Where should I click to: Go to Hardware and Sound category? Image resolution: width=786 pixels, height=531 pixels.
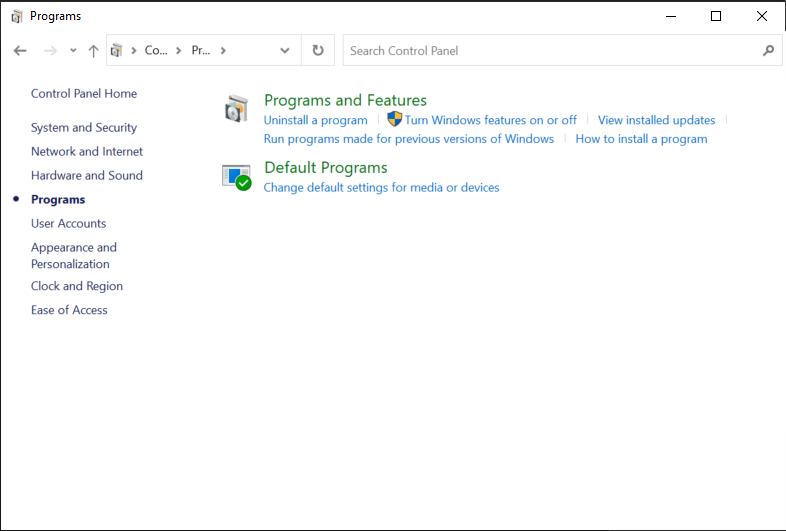87,176
